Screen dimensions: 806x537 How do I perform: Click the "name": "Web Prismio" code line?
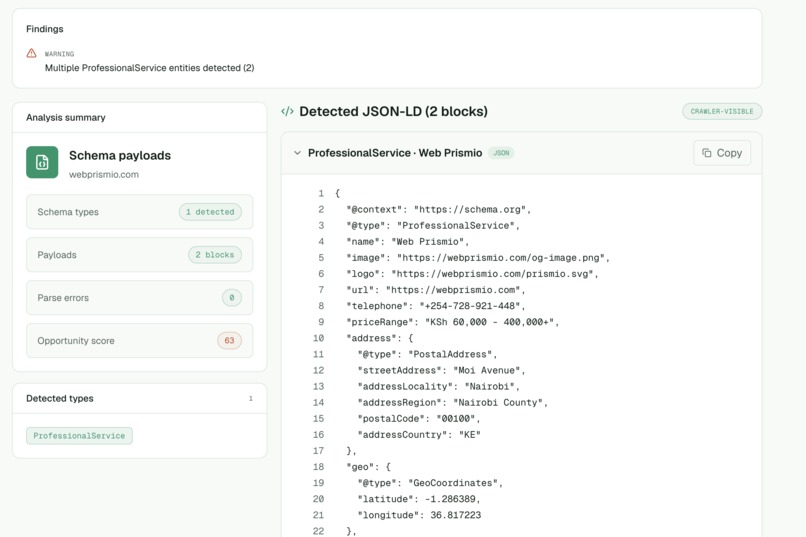pos(408,242)
